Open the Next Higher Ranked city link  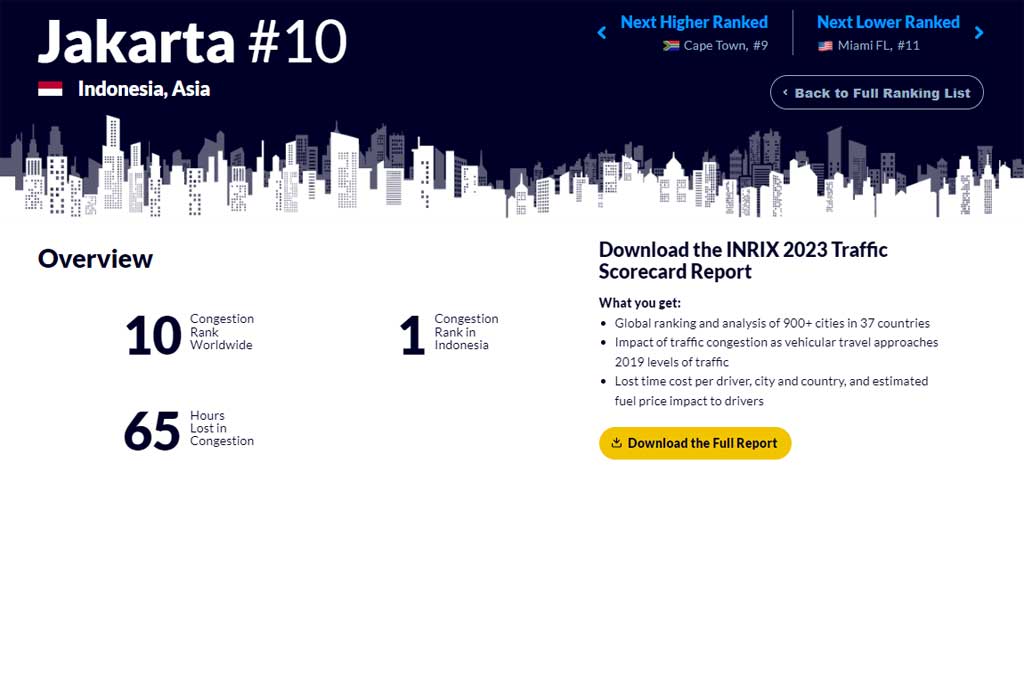click(x=694, y=22)
